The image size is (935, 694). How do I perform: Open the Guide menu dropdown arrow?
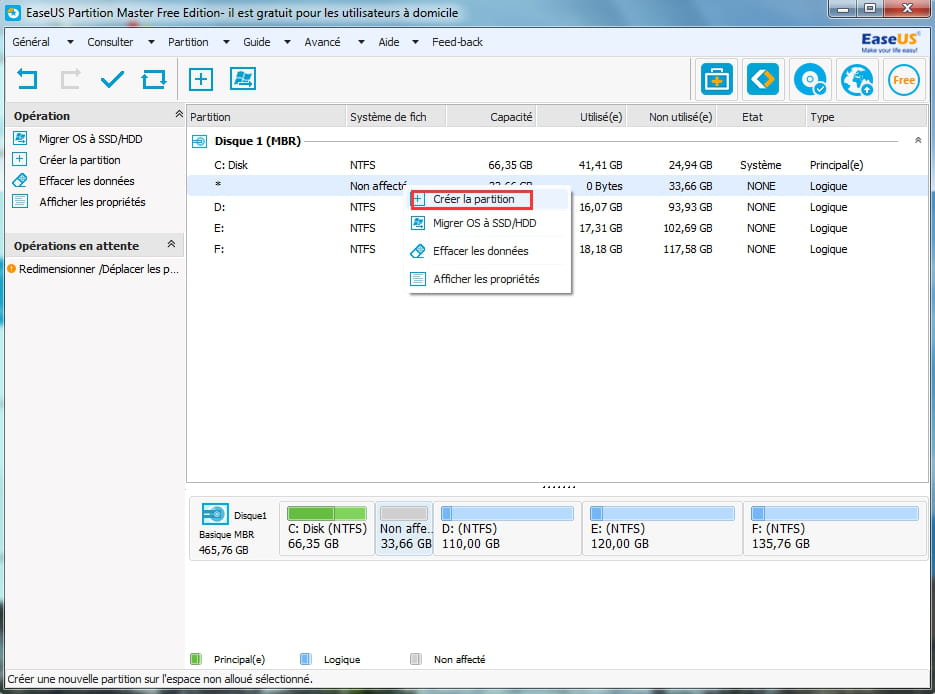(287, 42)
